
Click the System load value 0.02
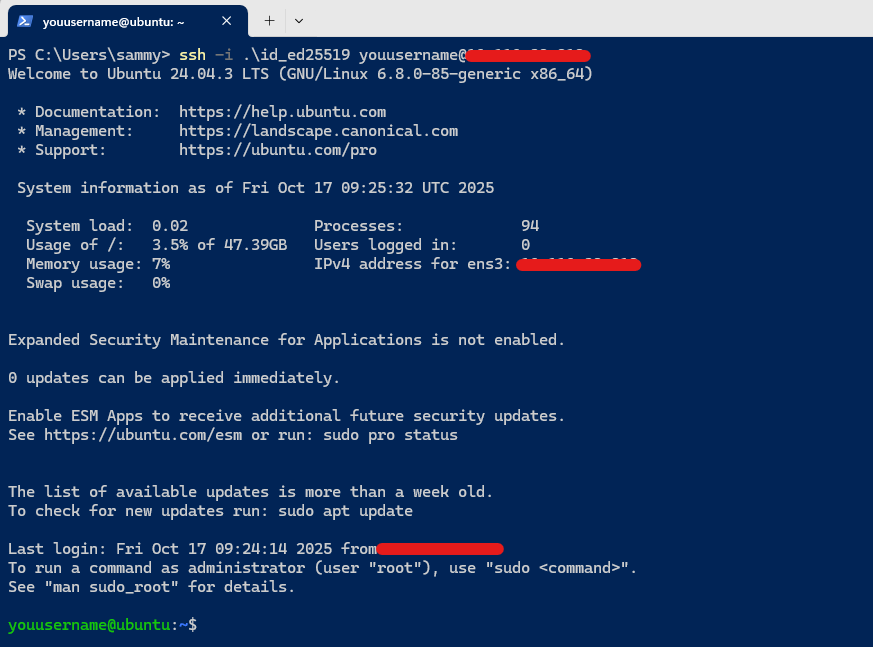170,226
